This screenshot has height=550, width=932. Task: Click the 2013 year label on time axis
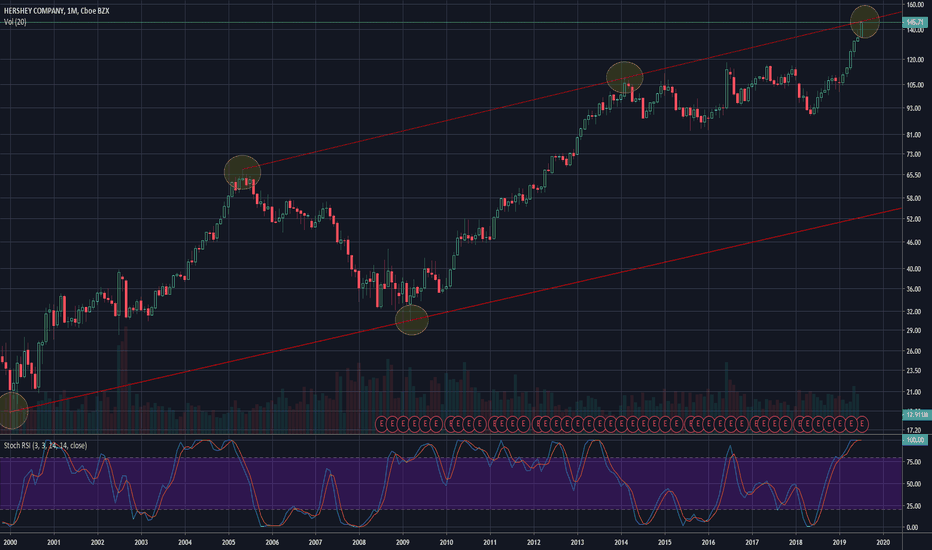point(577,542)
